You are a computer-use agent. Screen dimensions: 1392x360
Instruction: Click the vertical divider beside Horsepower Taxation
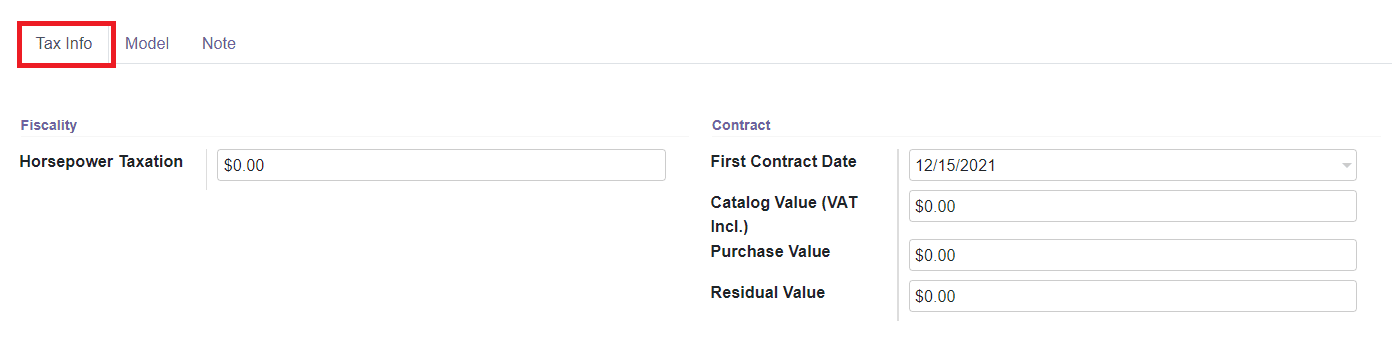pyautogui.click(x=206, y=169)
